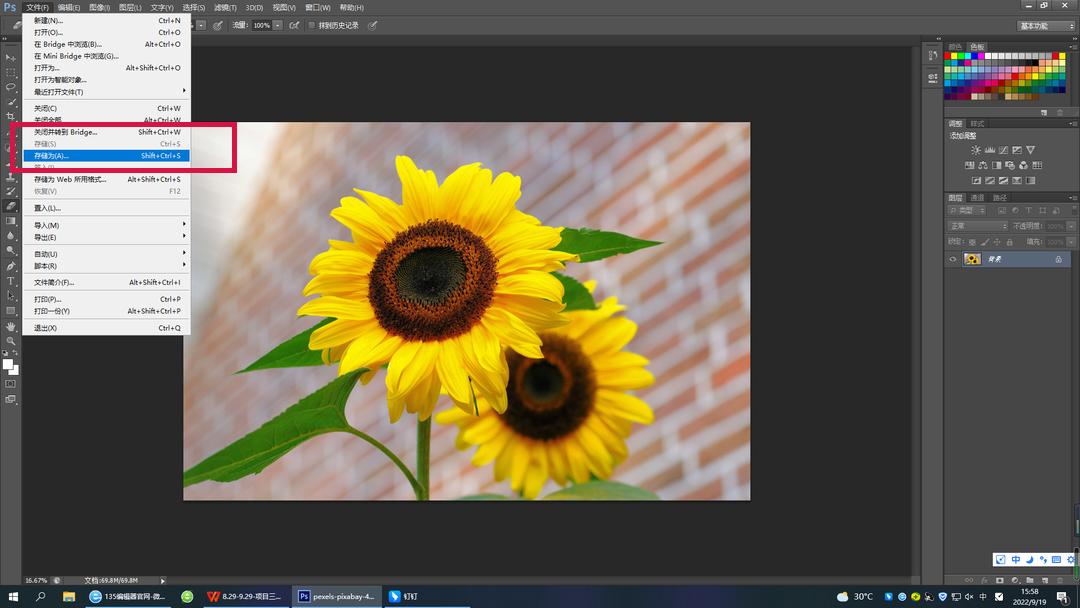
Task: Select the Zoom magnifier tool
Action: (x=11, y=341)
